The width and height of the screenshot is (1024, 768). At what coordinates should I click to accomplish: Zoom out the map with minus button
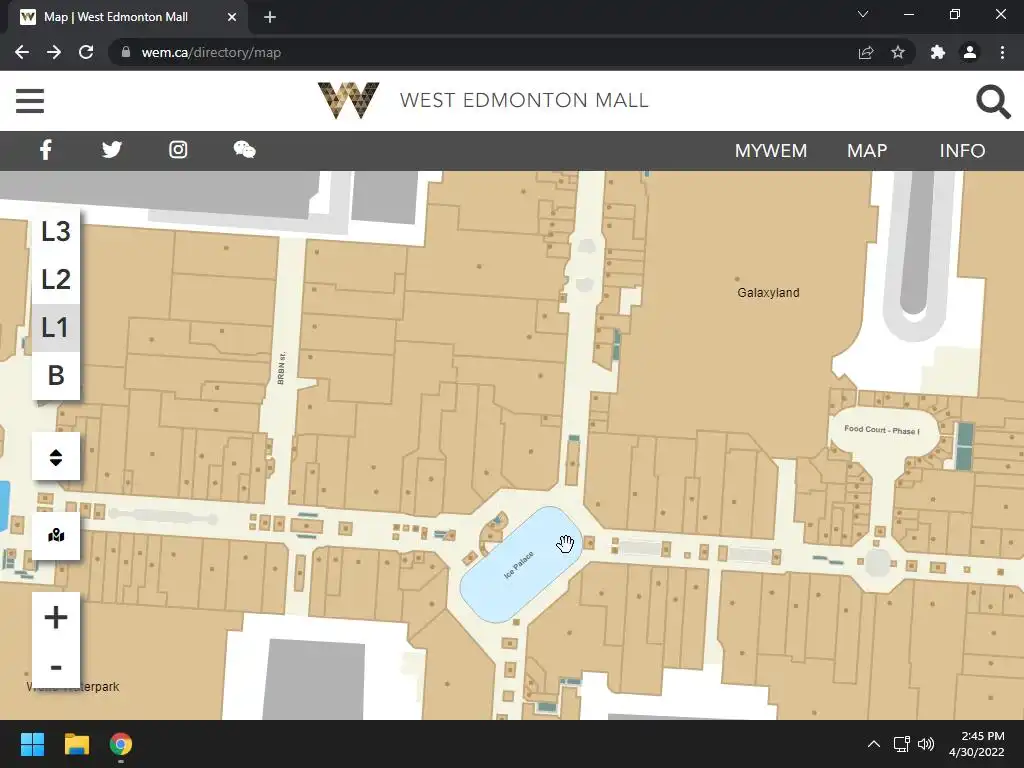56,667
